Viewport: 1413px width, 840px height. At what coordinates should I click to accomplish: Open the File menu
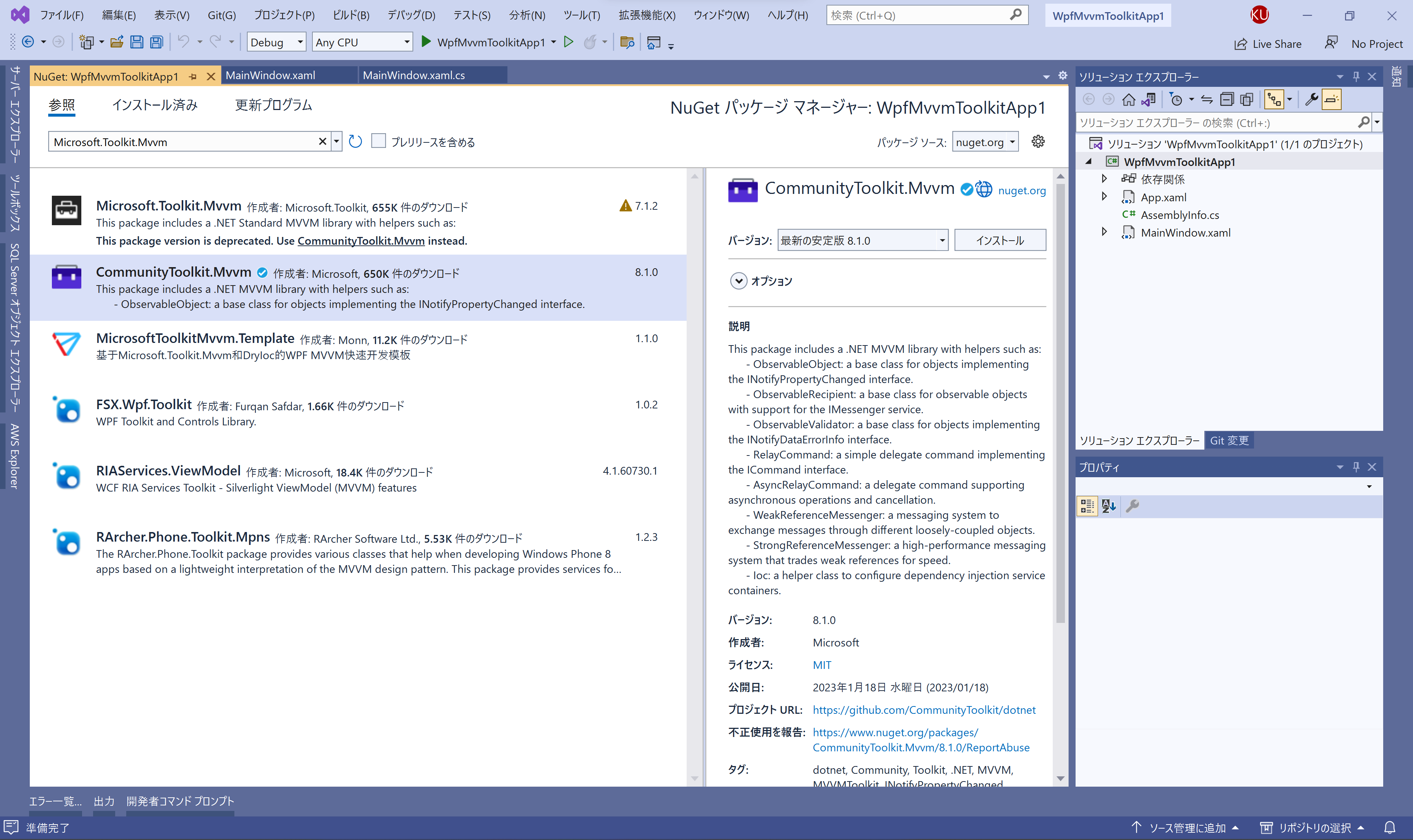[x=62, y=15]
